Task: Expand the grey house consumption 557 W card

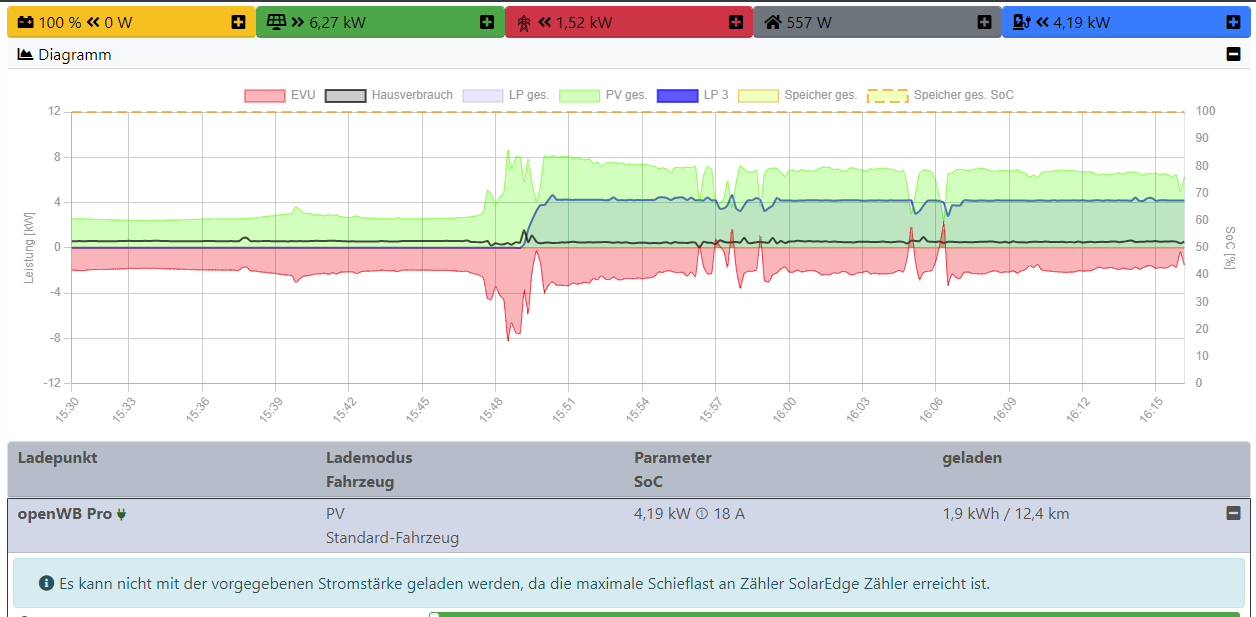Action: click(984, 22)
